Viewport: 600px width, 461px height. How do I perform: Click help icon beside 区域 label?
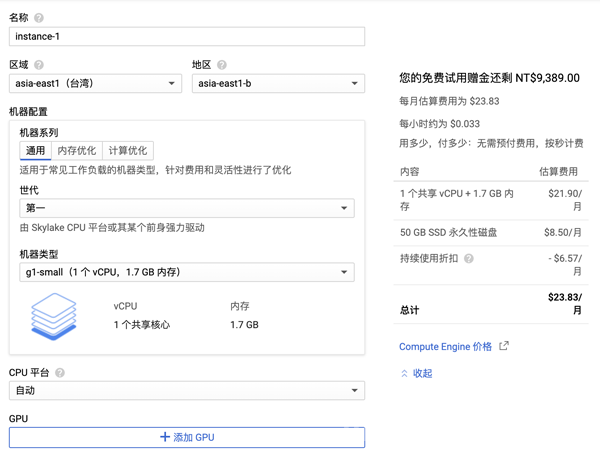click(x=39, y=65)
